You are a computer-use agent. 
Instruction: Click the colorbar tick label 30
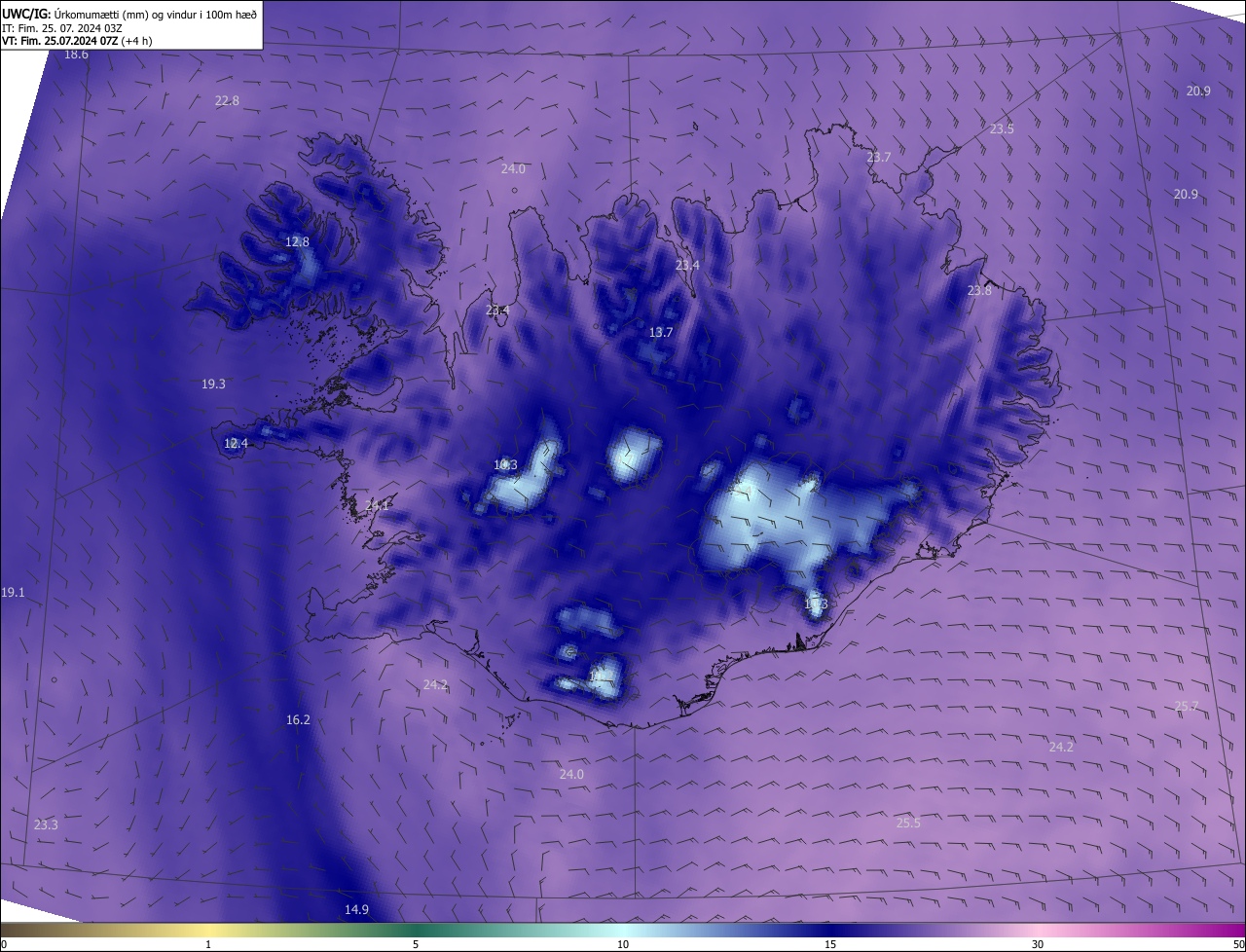coord(1038,944)
